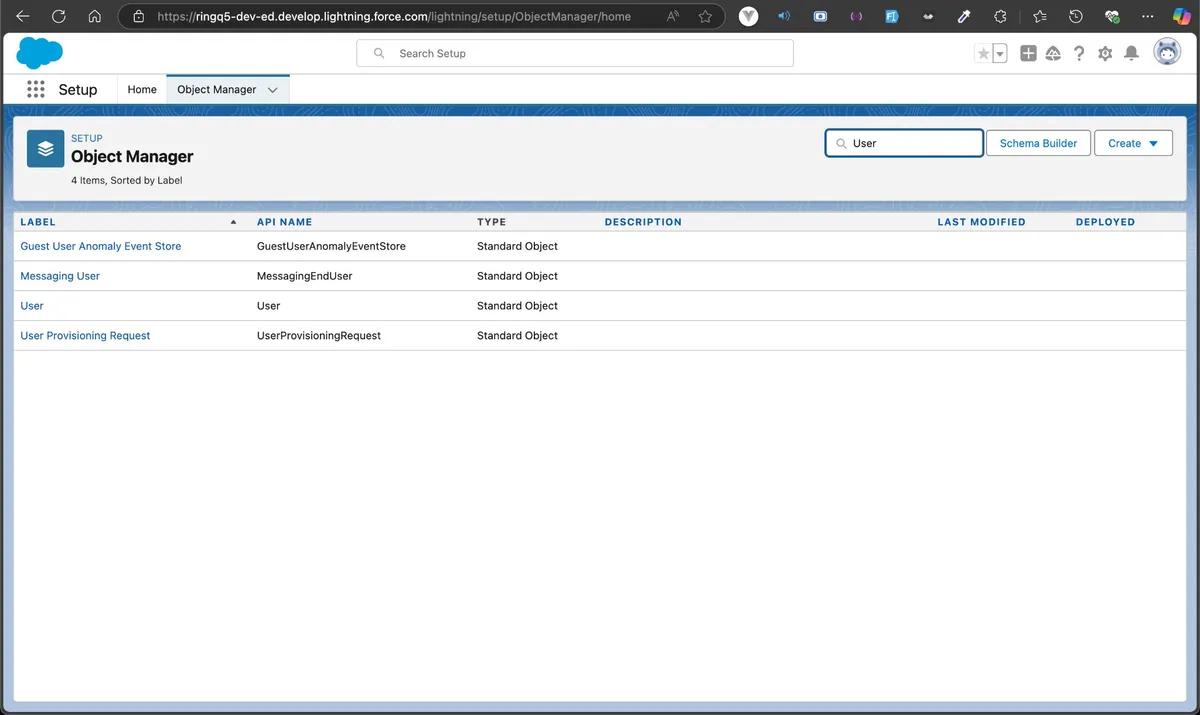This screenshot has width=1200, height=715.
Task: Open user profile avatar menu
Action: pyautogui.click(x=1167, y=52)
